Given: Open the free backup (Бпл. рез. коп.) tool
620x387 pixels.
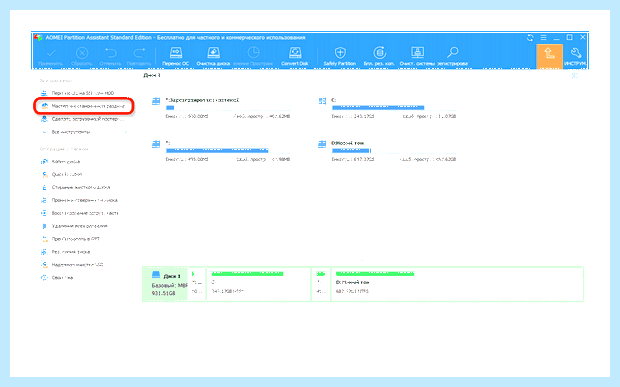Looking at the screenshot, I should pos(379,57).
